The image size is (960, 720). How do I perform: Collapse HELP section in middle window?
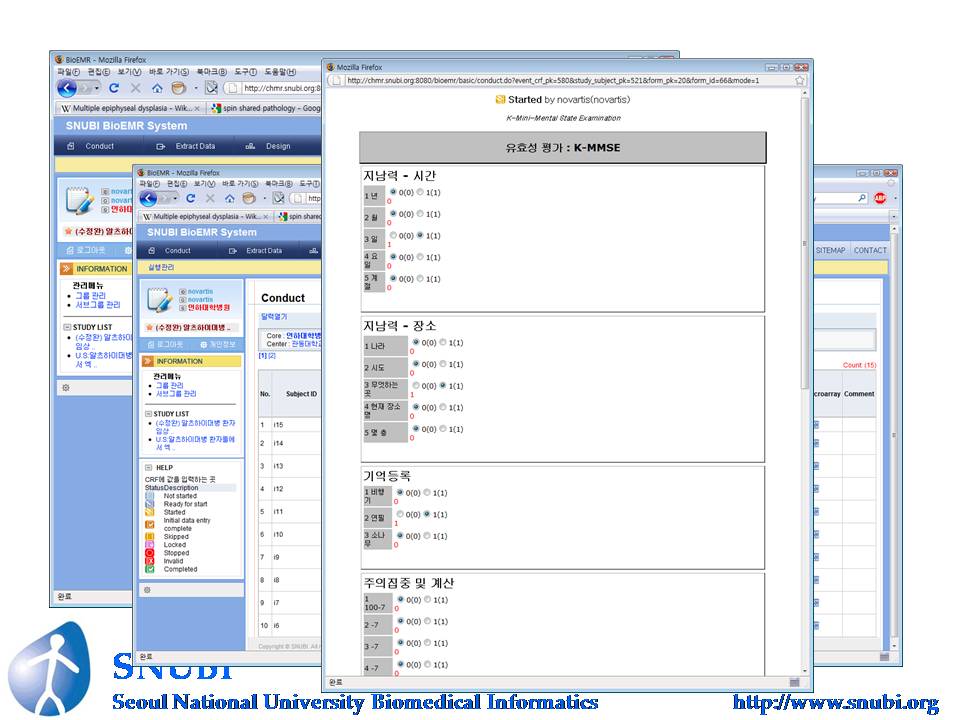pos(148,468)
